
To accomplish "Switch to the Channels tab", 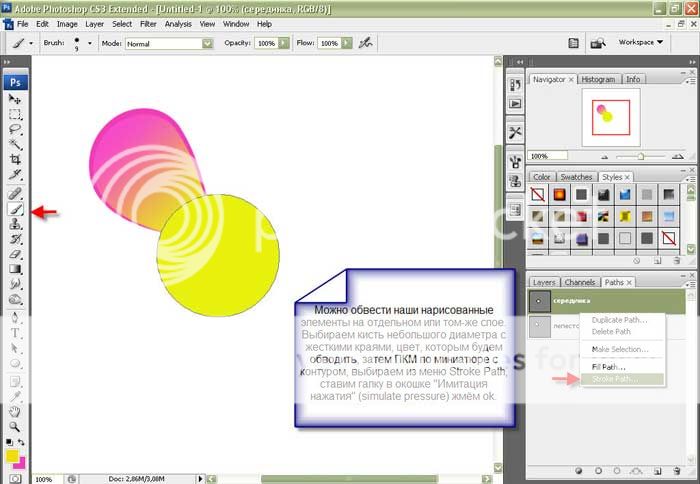I will 580,282.
